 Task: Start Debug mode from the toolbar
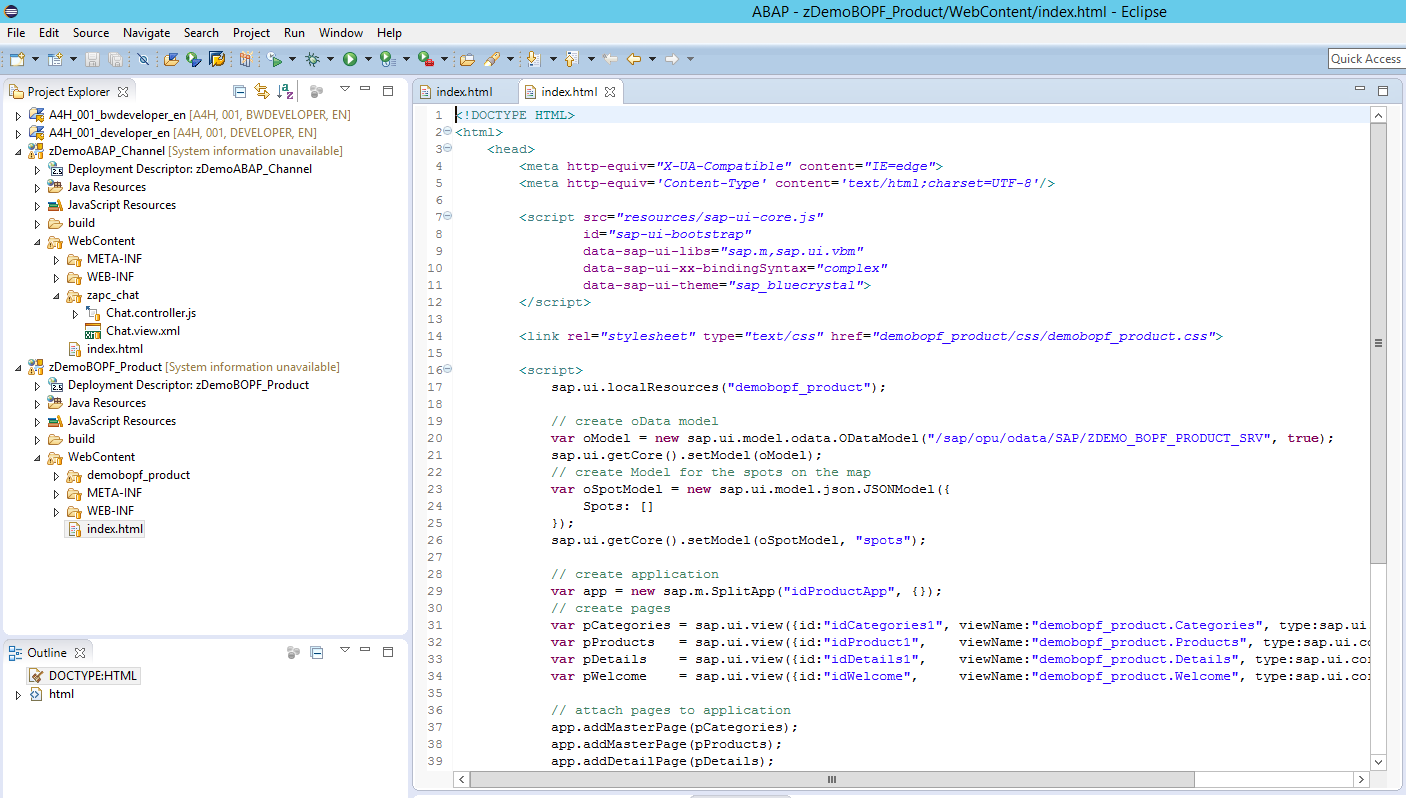(313, 60)
